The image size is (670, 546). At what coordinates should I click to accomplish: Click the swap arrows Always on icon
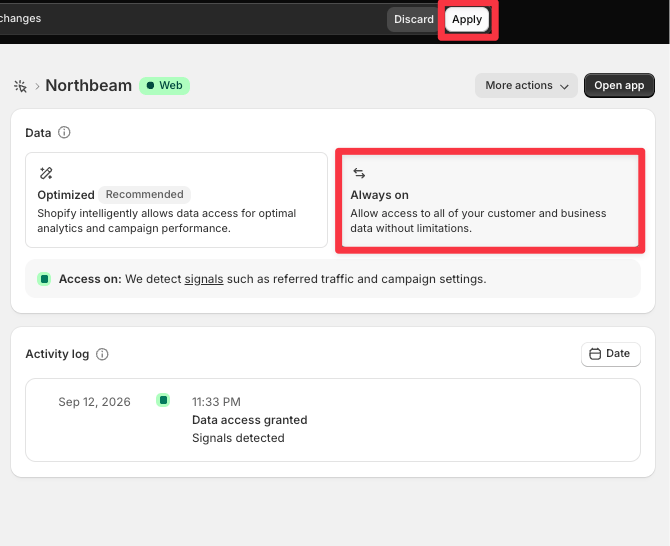pos(359,173)
